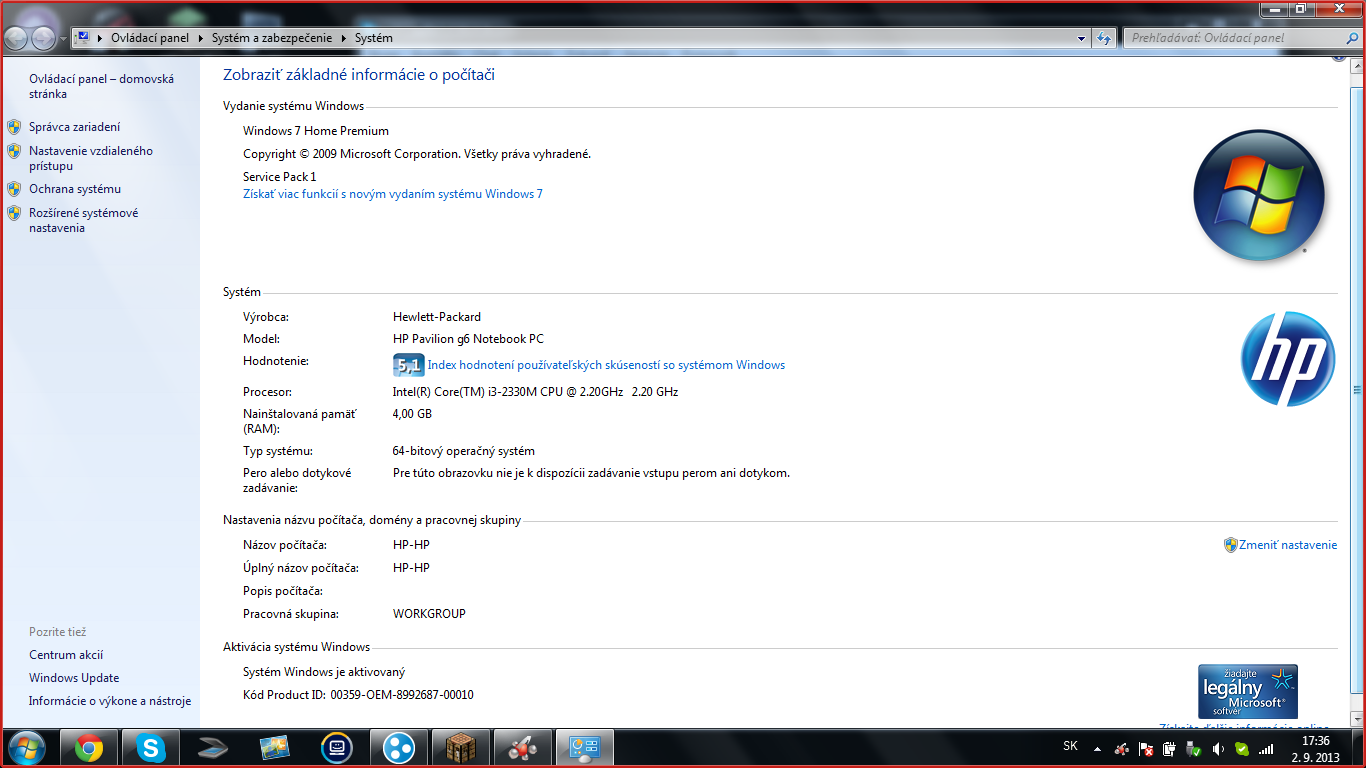Click the Hewlett-Packard manufacturer text
1366x768 pixels.
[x=437, y=317]
